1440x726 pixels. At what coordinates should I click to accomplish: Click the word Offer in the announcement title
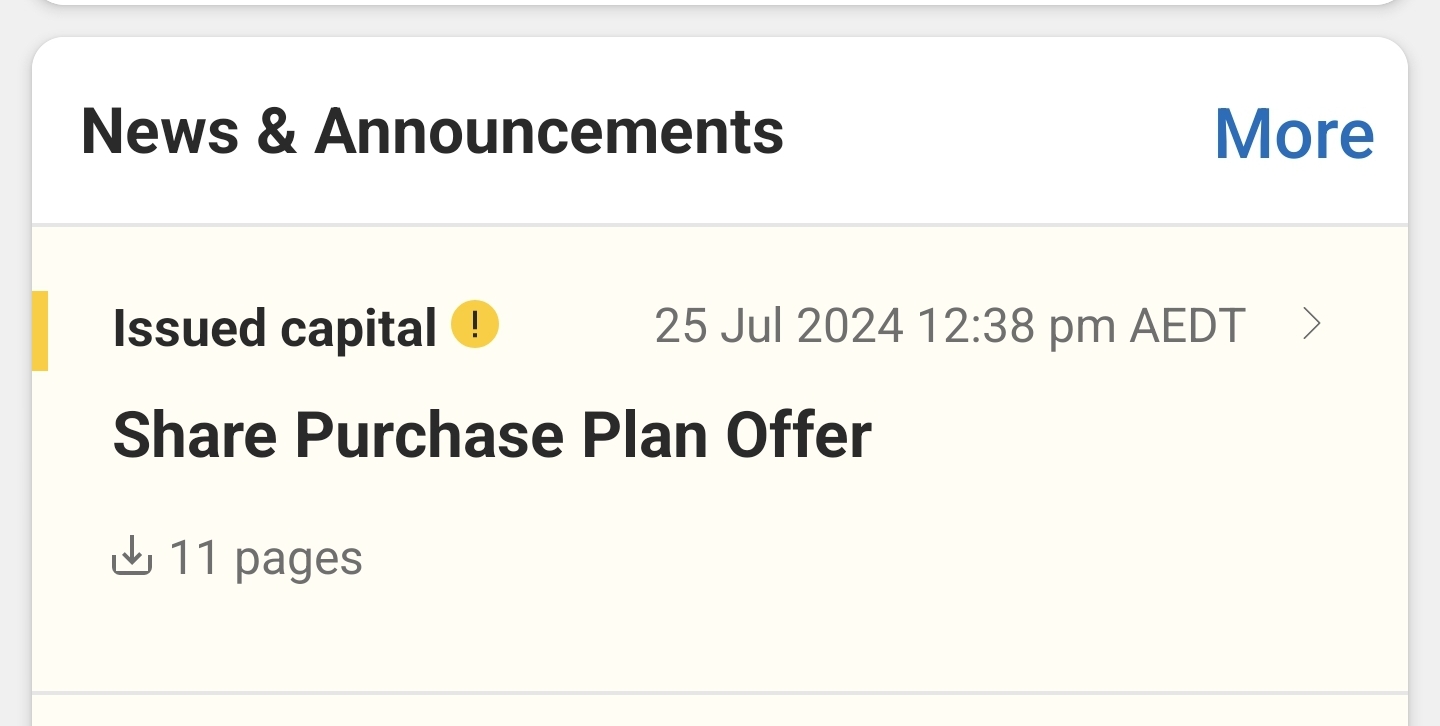coord(799,436)
